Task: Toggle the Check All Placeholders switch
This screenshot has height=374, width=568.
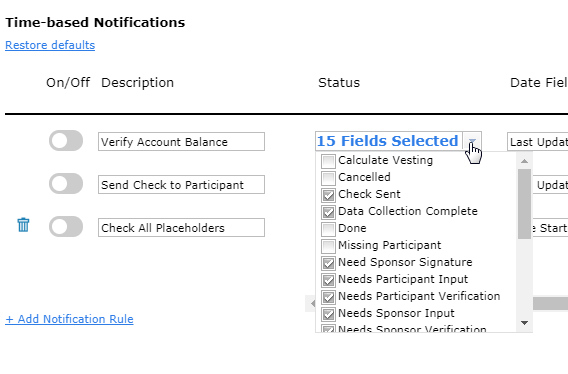Action: (x=66, y=227)
